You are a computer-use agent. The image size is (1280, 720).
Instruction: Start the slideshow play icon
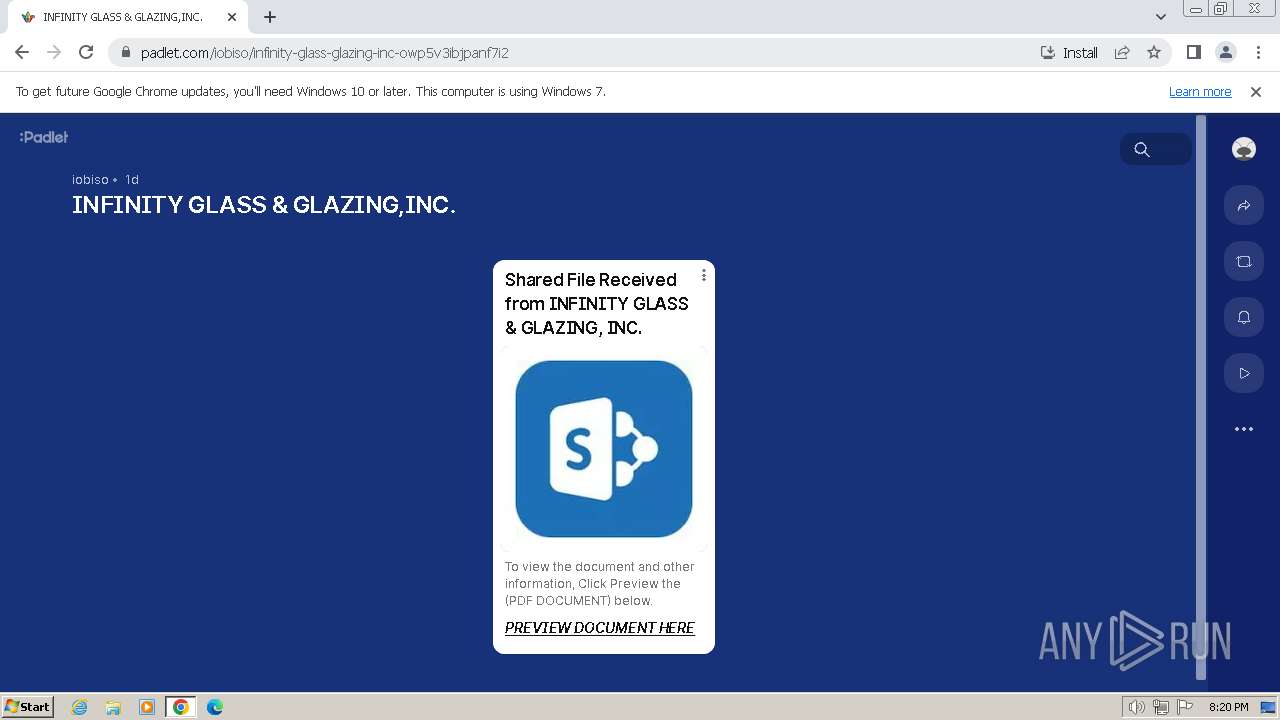1244,373
